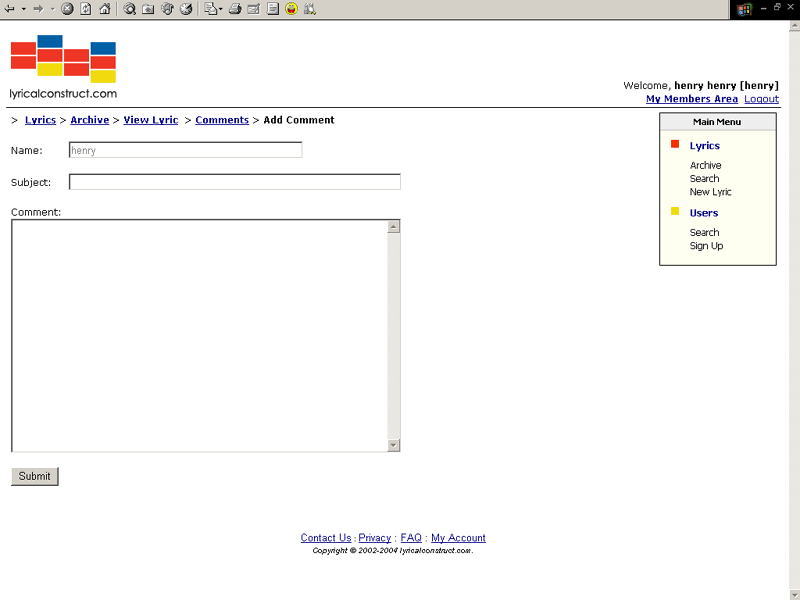Click the Mail toolbar icon
Image resolution: width=800 pixels, height=600 pixels.
210,9
